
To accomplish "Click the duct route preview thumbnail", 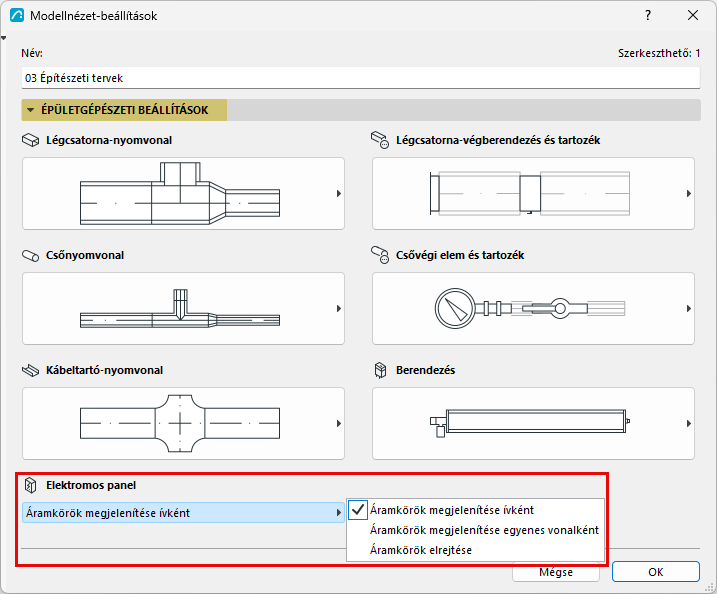I will point(183,193).
